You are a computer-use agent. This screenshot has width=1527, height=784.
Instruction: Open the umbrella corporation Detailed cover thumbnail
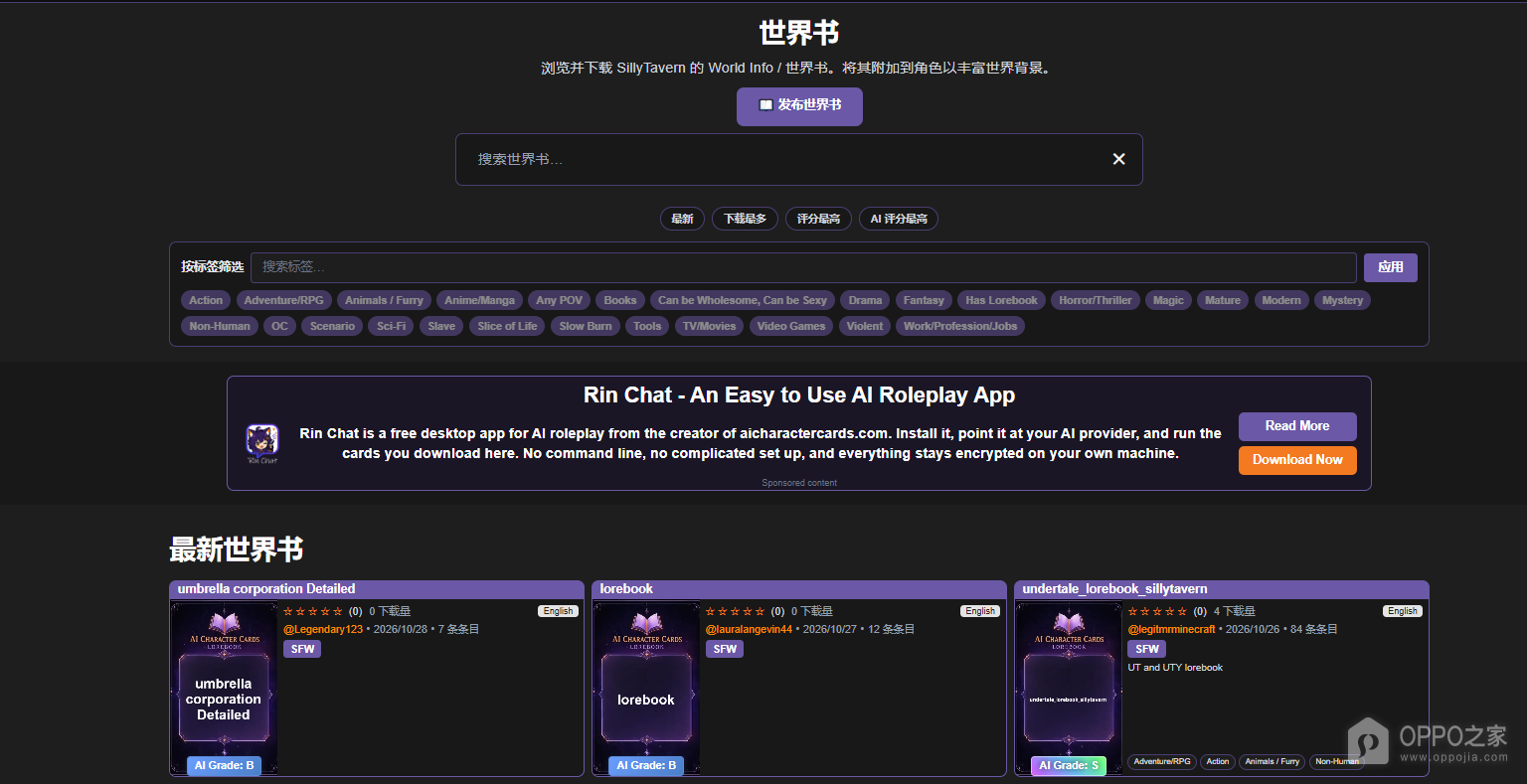tap(224, 688)
